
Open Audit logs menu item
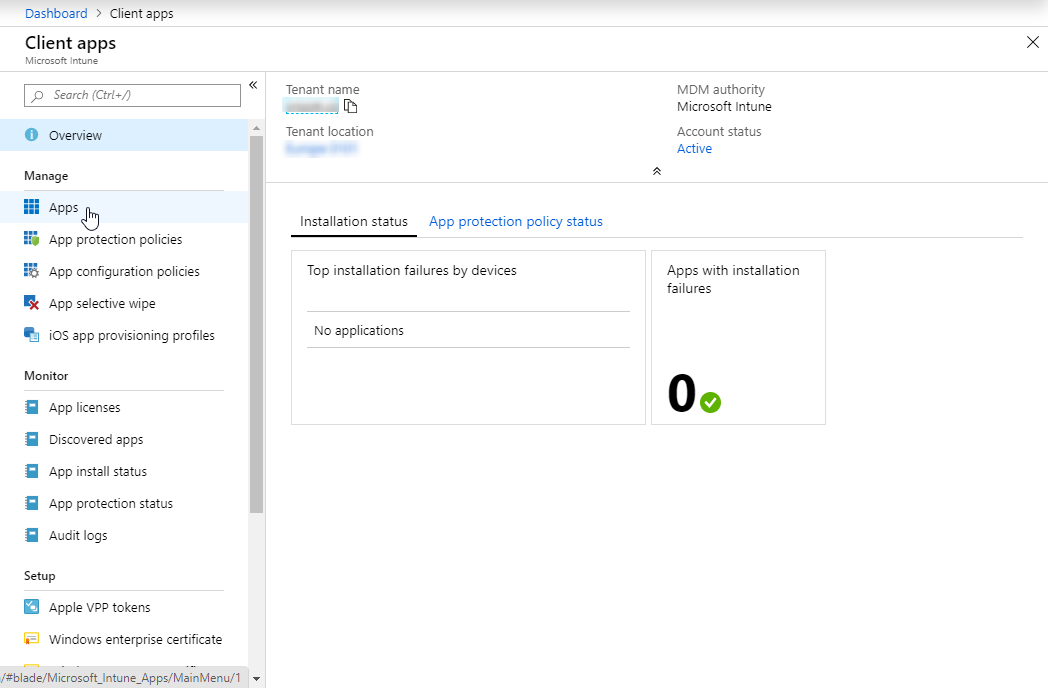tap(78, 535)
